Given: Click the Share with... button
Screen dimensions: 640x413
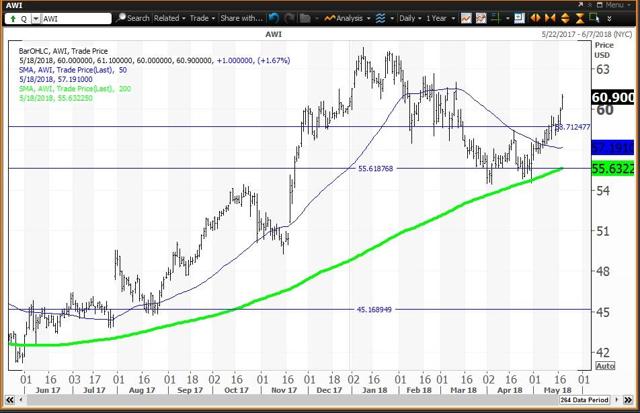Looking at the screenshot, I should click(x=241, y=18).
